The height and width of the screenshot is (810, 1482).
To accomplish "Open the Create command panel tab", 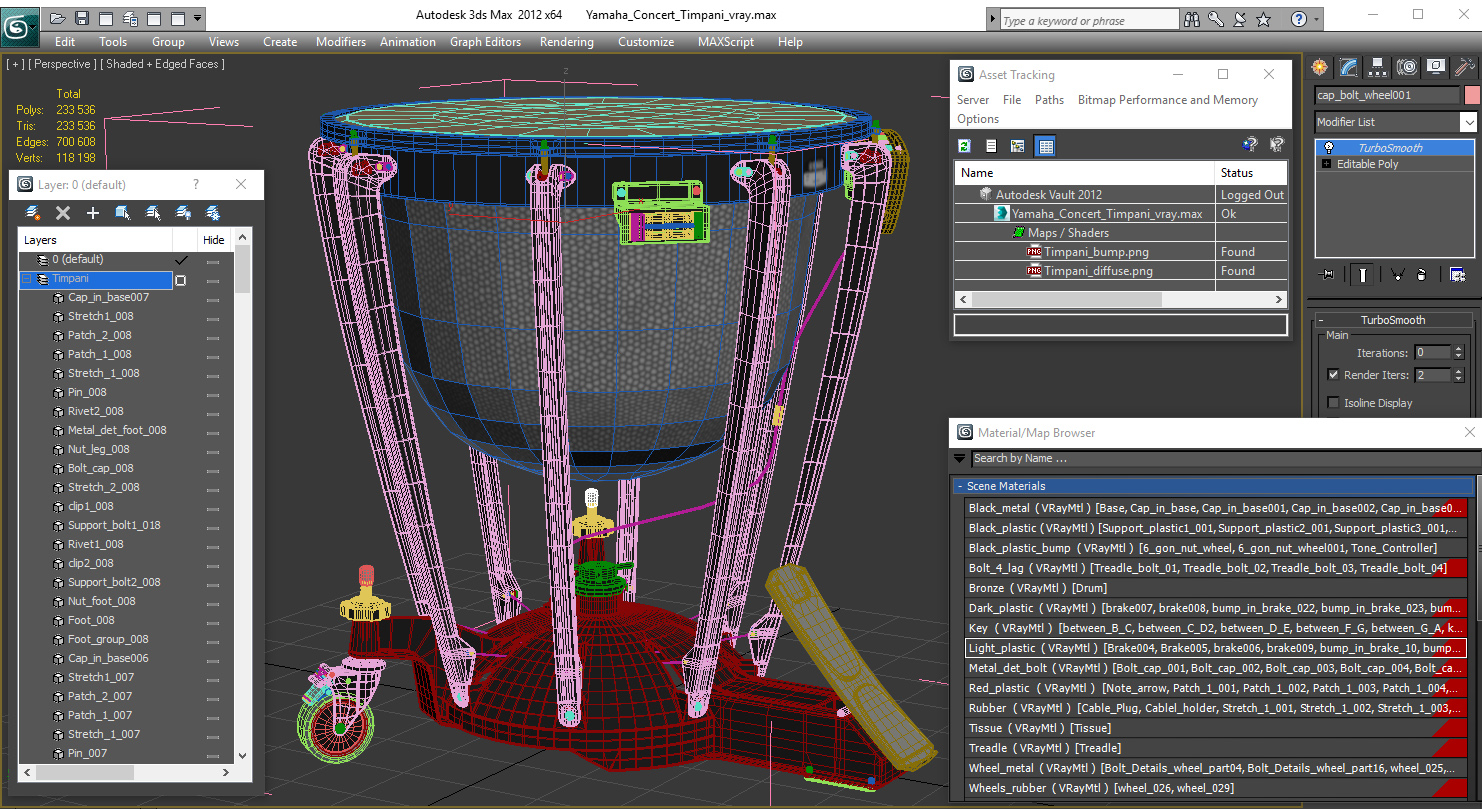I will pyautogui.click(x=1320, y=67).
